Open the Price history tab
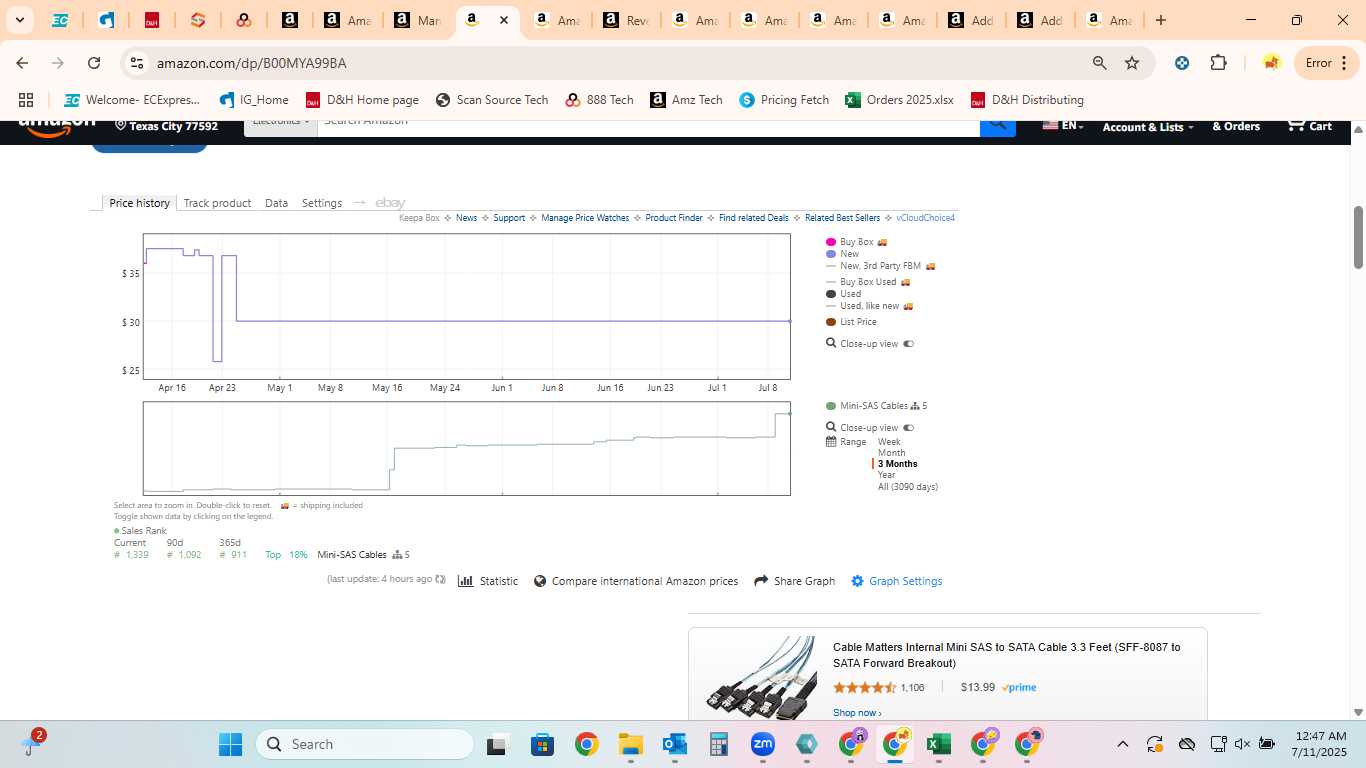 tap(139, 203)
